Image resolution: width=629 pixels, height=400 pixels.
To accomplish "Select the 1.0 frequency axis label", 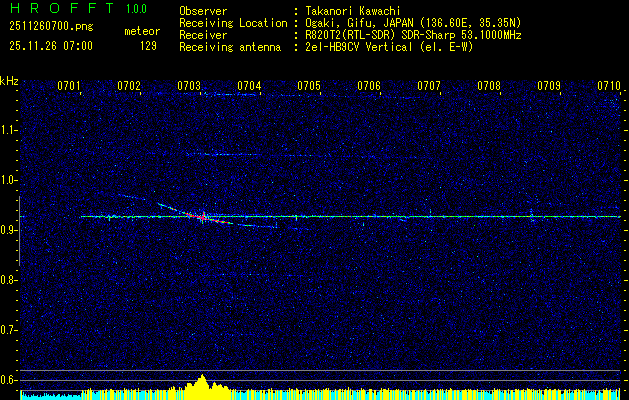I will 9,180.
